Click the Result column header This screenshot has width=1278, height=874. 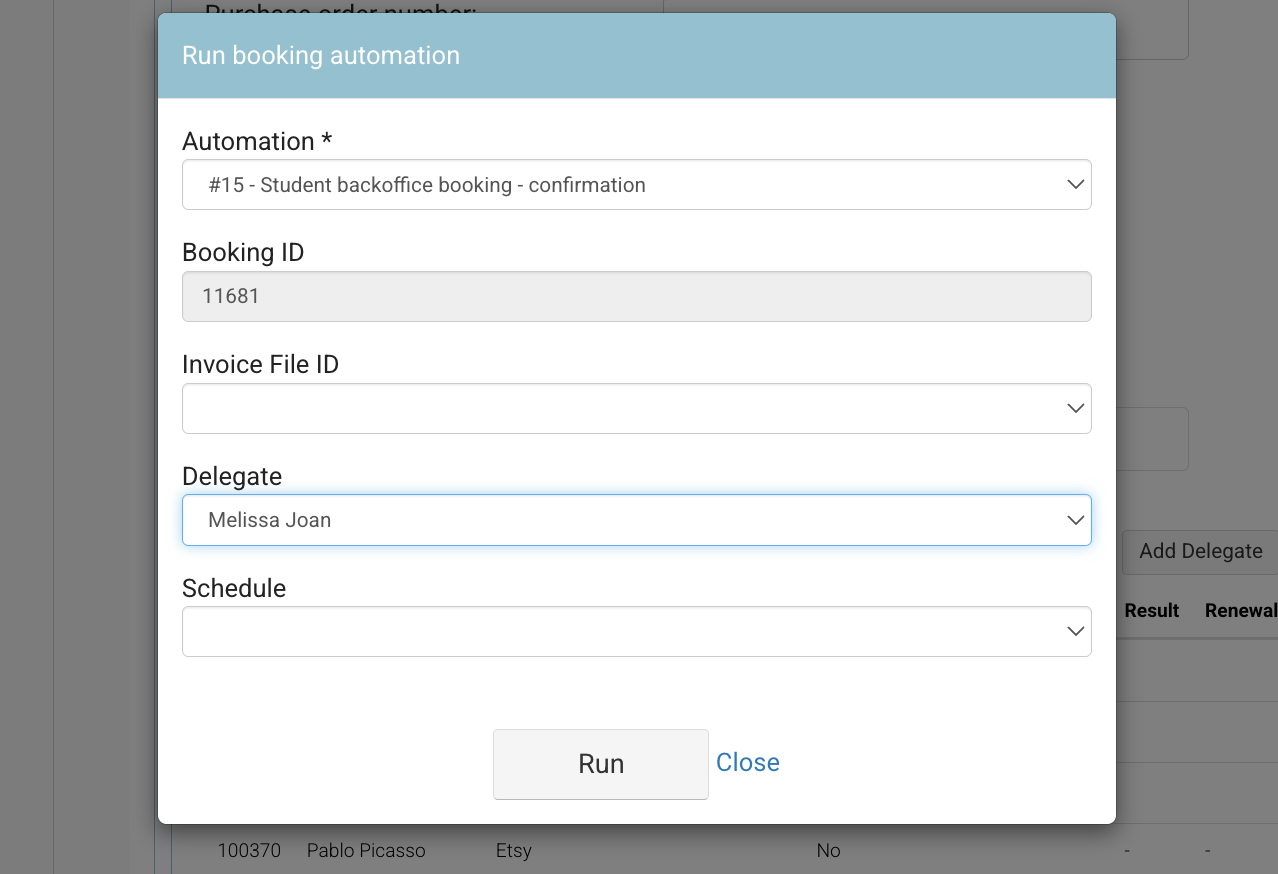(1151, 611)
